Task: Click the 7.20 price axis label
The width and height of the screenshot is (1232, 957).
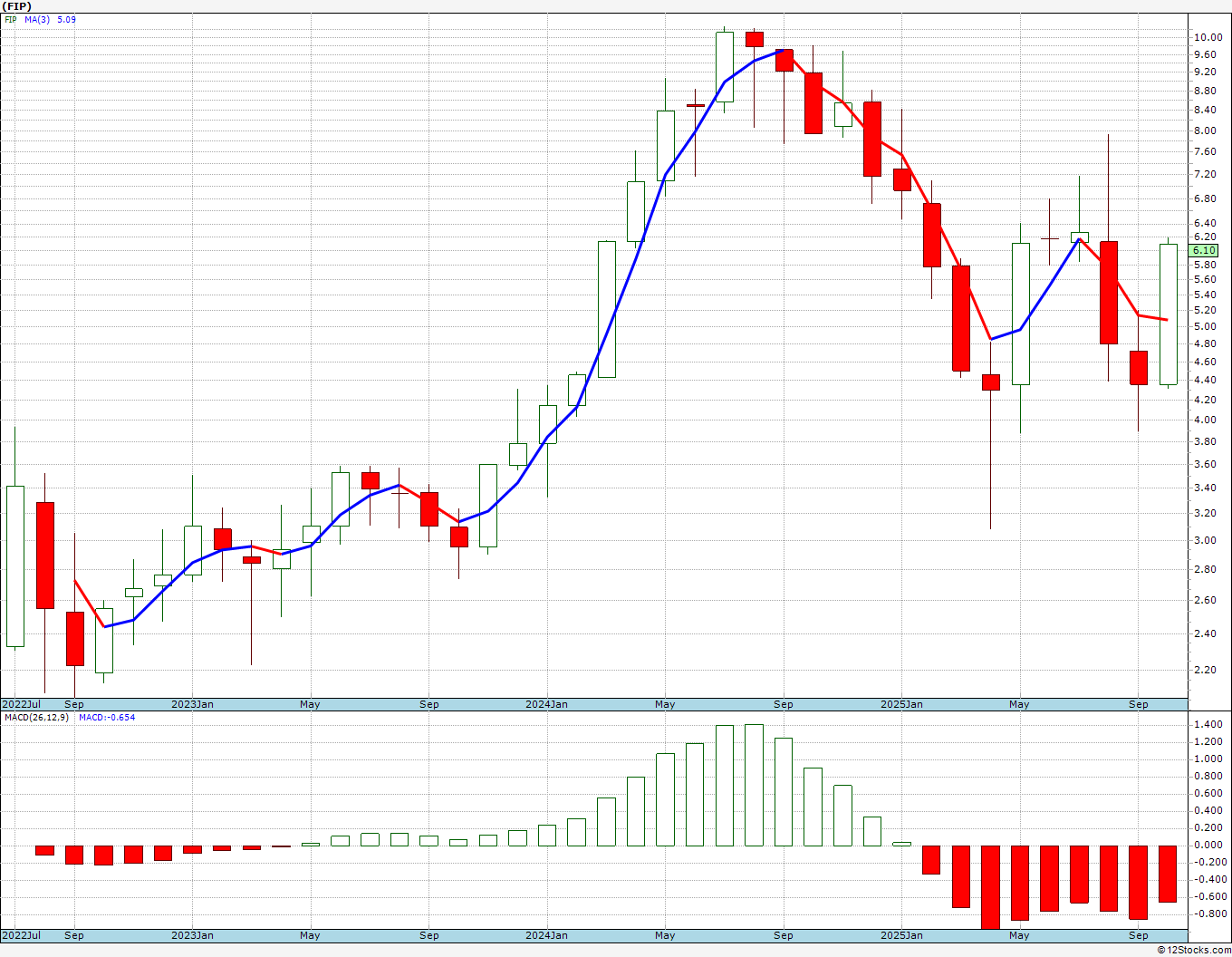Action: pyautogui.click(x=1205, y=174)
